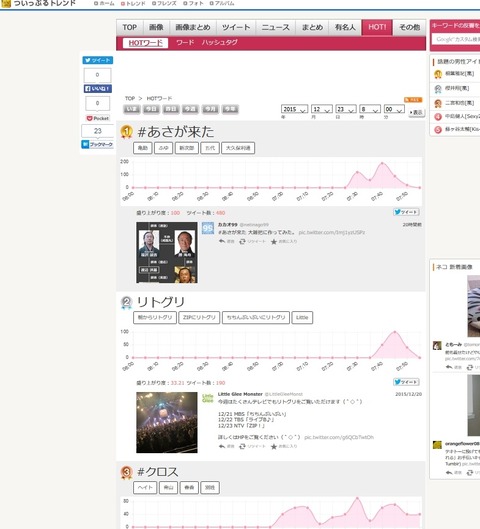
Task: Open the #あさが来た tweet image thumbnail
Action: [x=167, y=252]
